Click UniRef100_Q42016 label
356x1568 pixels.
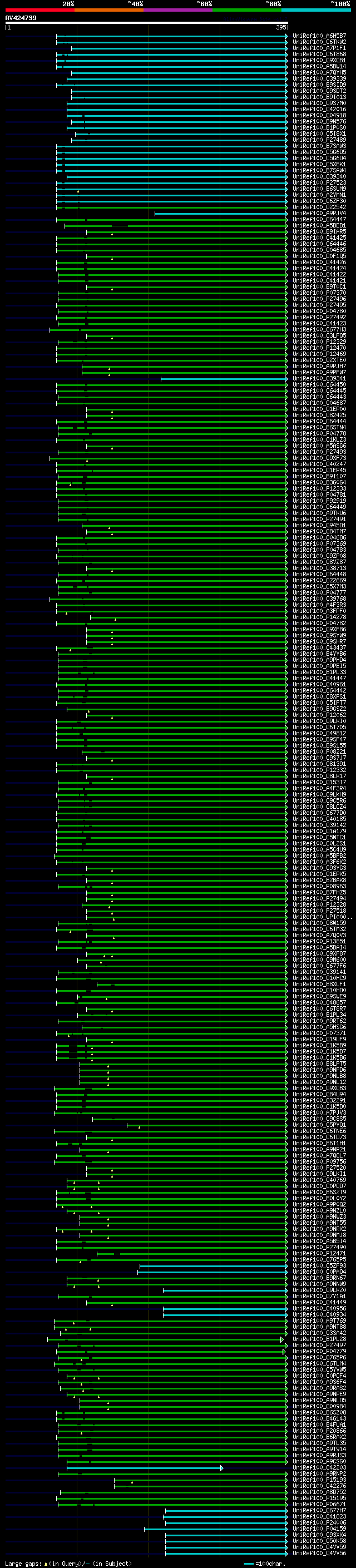[x=319, y=109]
